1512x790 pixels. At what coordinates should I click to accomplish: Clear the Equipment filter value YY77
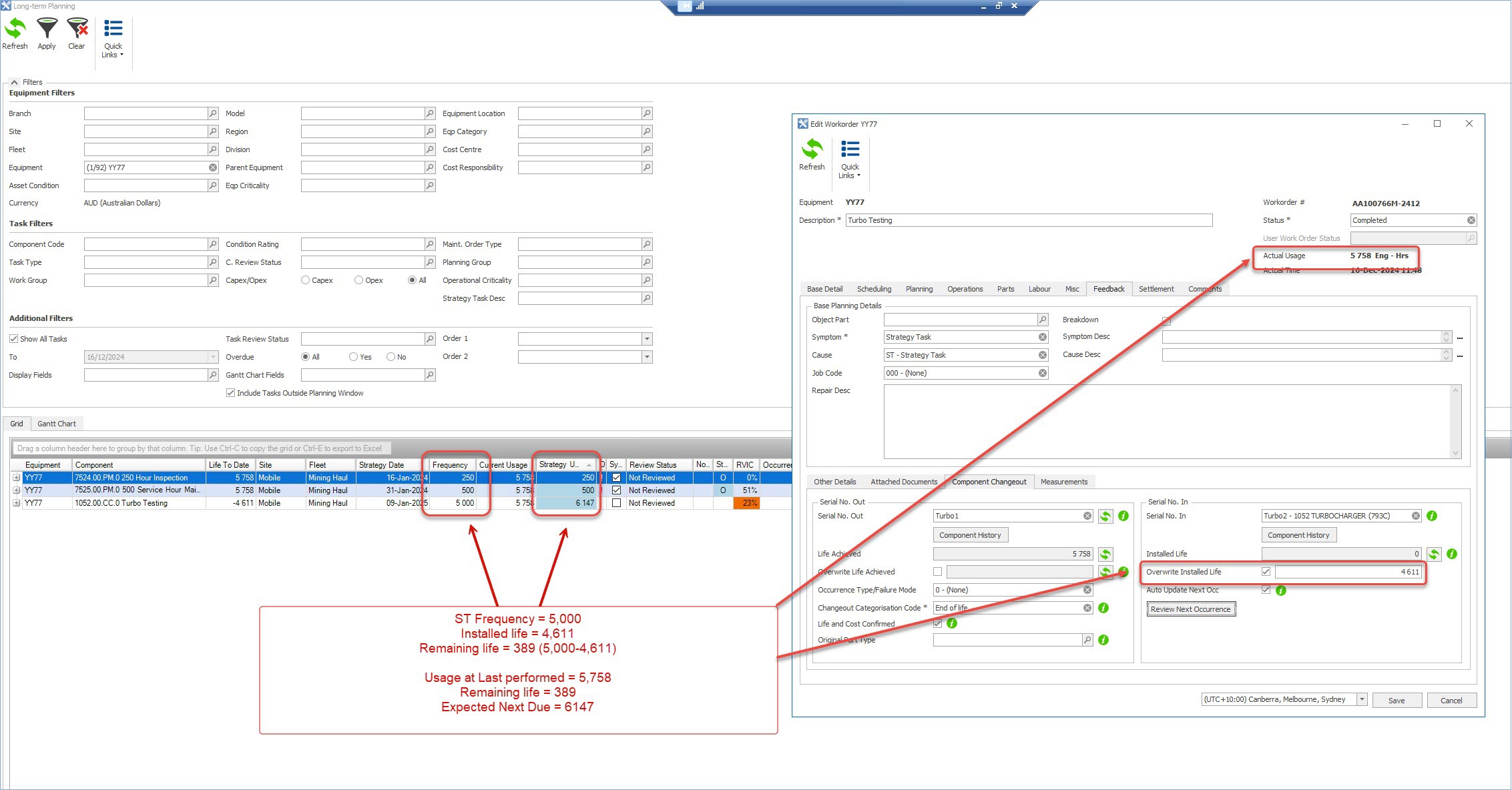tap(213, 167)
